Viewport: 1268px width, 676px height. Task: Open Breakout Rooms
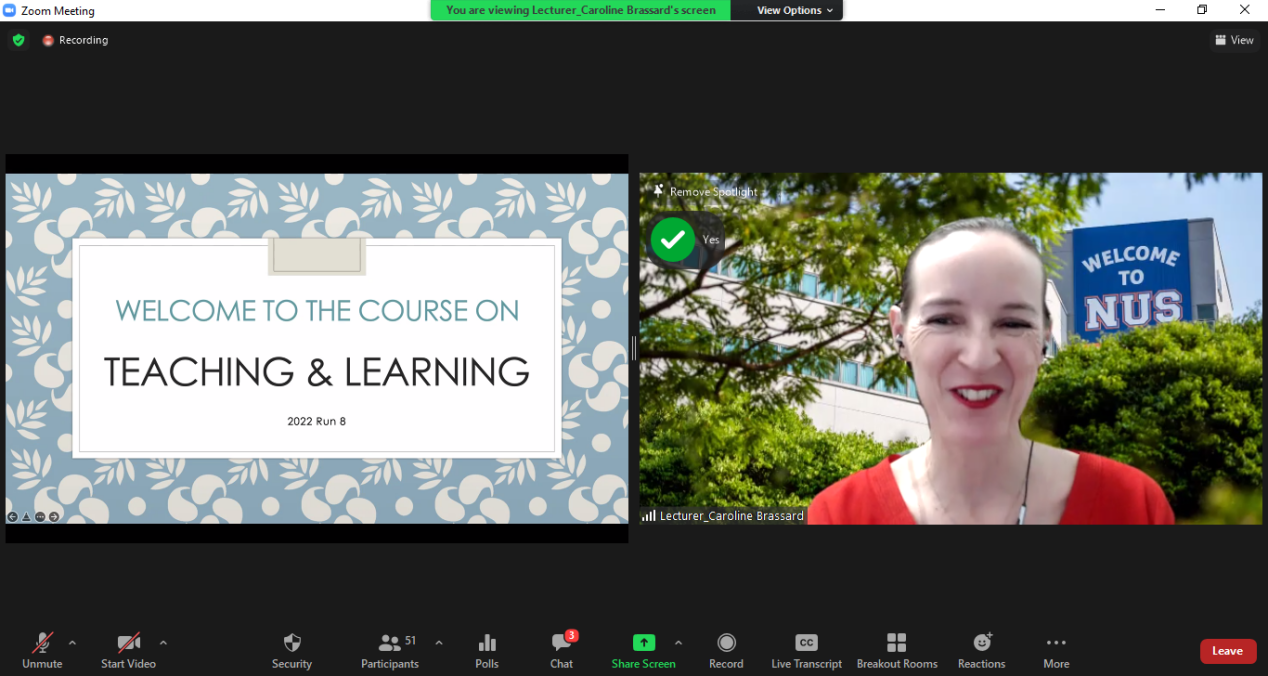pyautogui.click(x=896, y=643)
